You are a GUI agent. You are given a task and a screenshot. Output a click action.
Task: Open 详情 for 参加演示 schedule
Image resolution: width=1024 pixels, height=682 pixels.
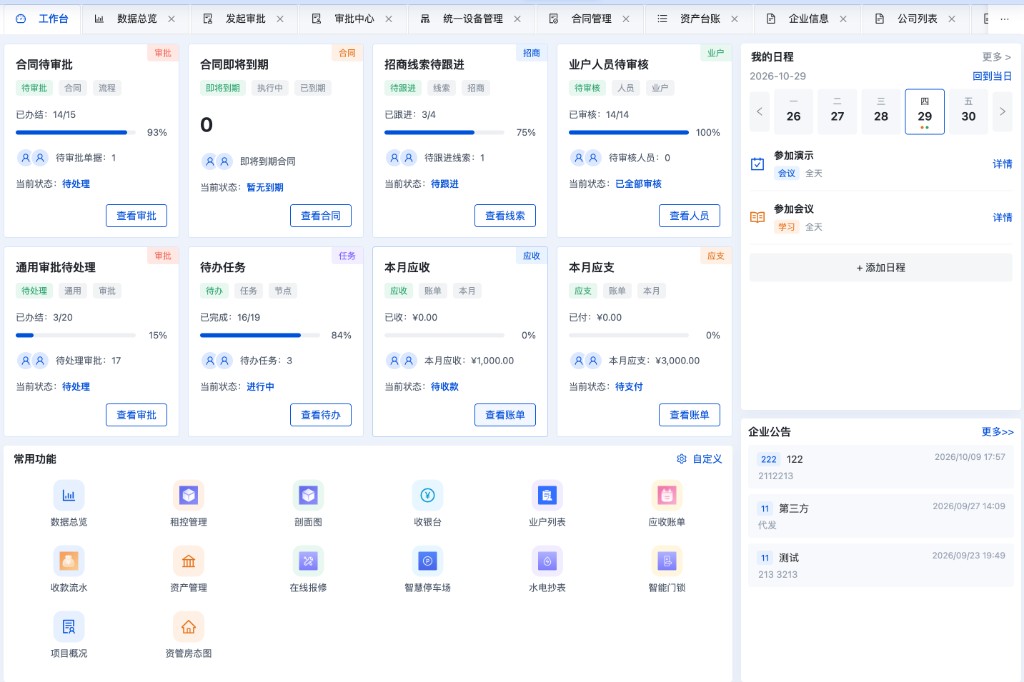click(x=1002, y=164)
